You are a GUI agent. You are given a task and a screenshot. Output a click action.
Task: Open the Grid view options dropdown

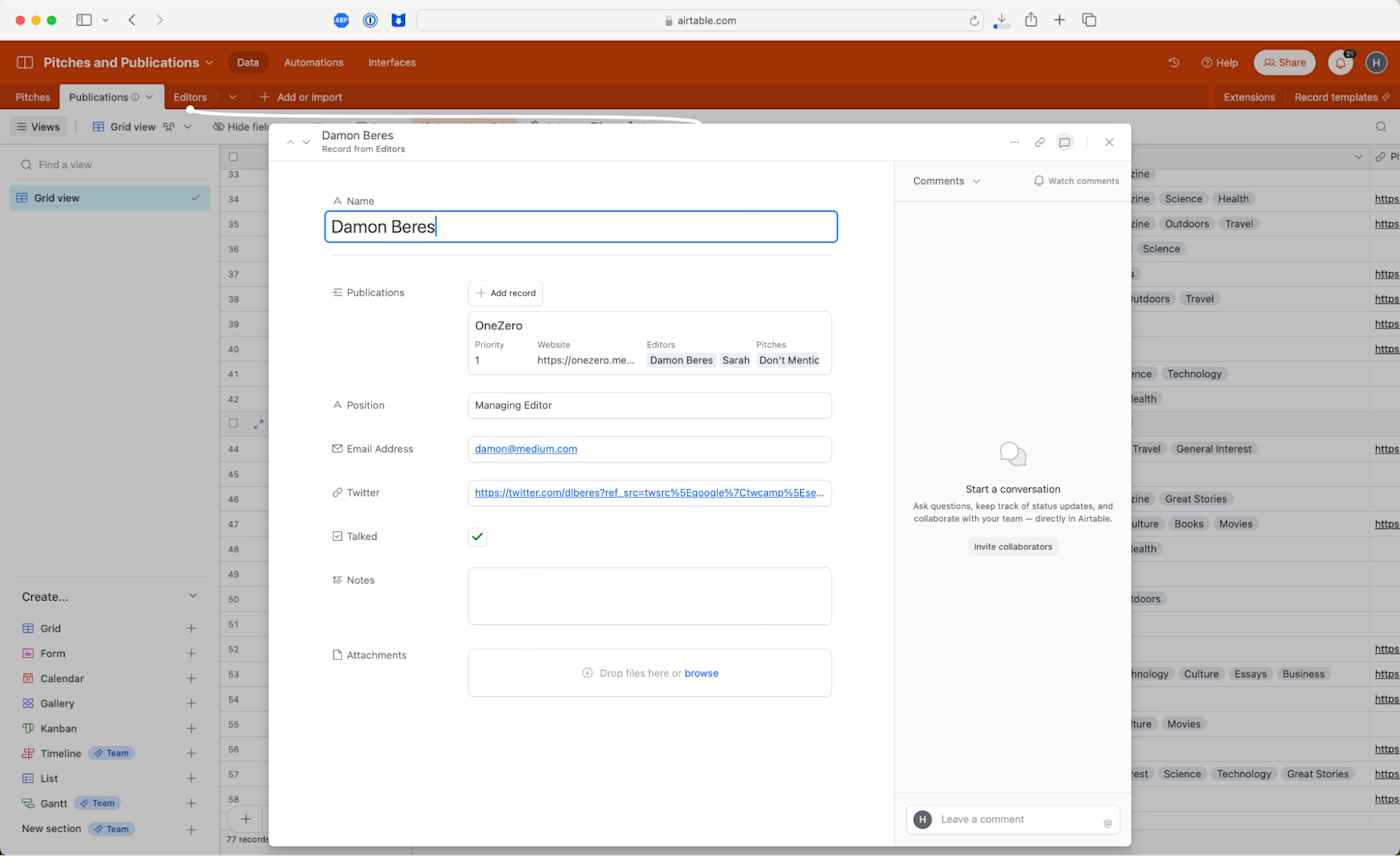pos(187,127)
